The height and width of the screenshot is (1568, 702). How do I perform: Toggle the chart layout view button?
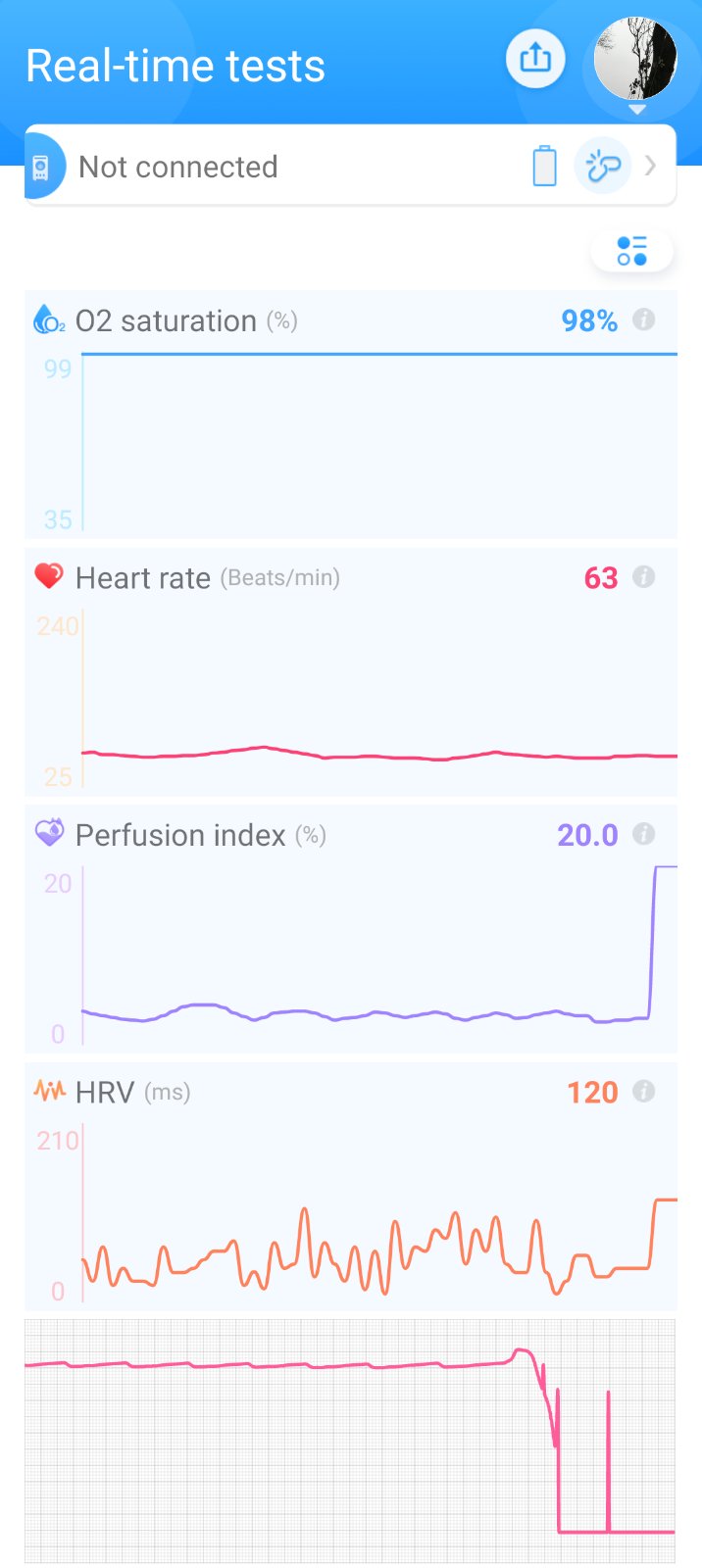(x=632, y=251)
